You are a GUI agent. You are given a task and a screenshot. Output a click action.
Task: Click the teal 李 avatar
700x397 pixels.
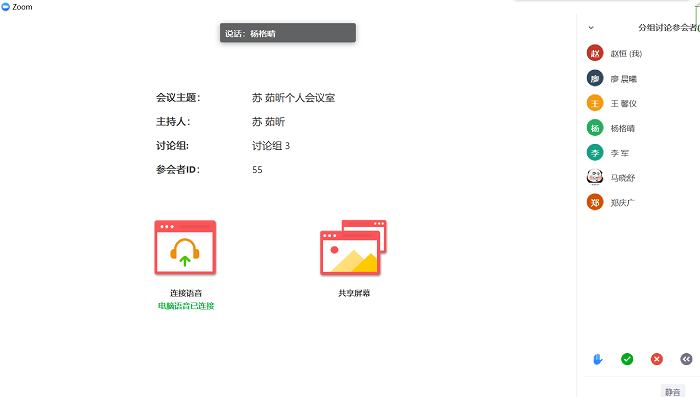[x=595, y=153]
